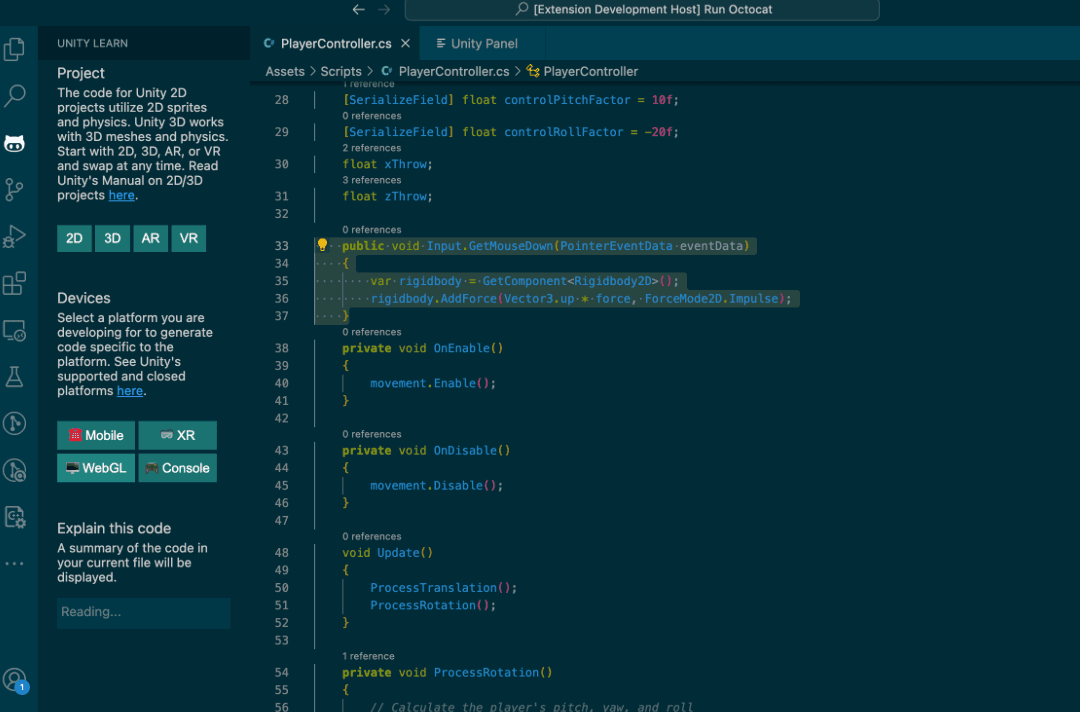This screenshot has height=712, width=1080.
Task: Open the Extensions marketplace view
Action: [15, 284]
